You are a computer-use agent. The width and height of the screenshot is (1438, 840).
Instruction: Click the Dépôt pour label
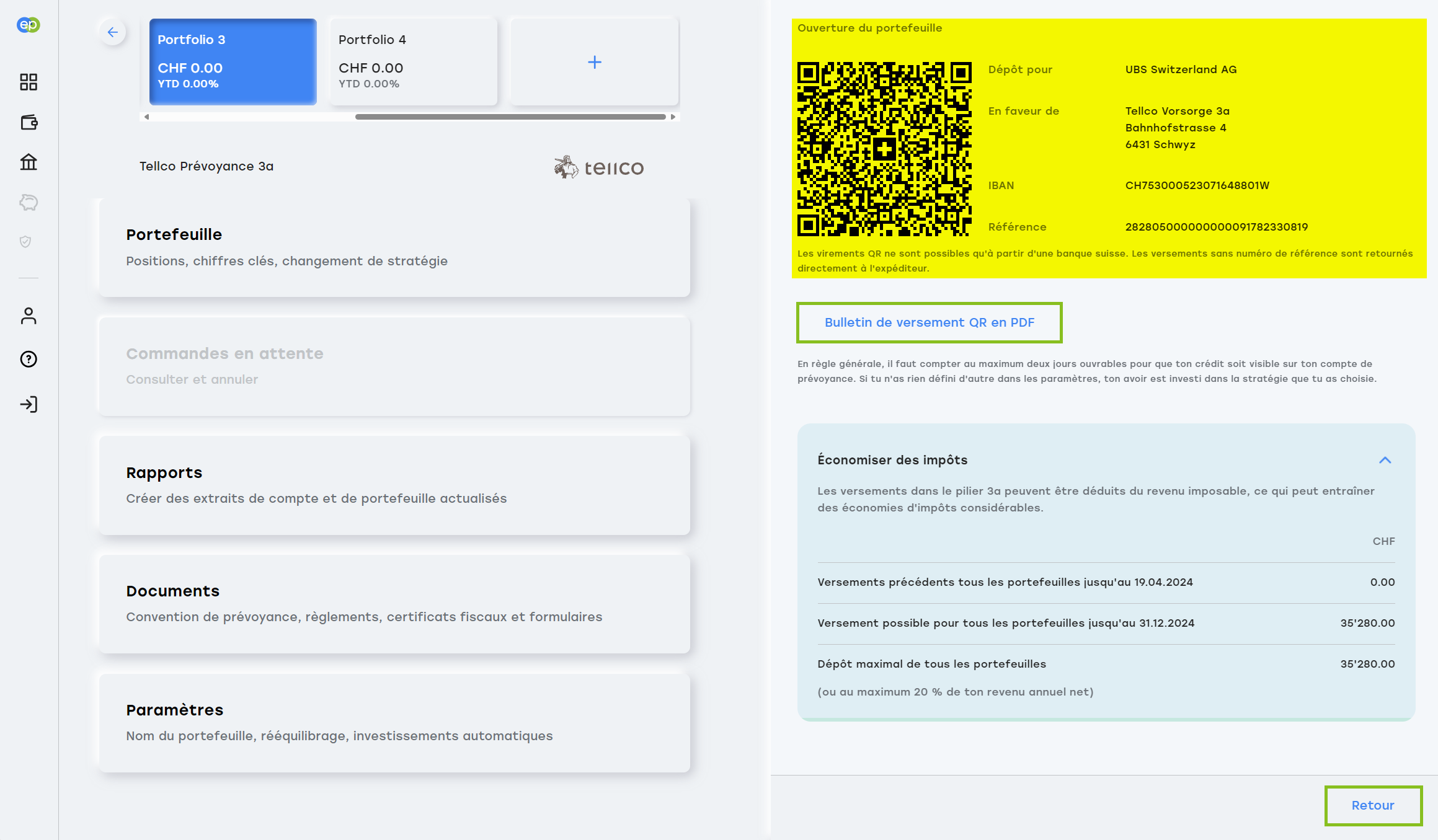[1019, 69]
